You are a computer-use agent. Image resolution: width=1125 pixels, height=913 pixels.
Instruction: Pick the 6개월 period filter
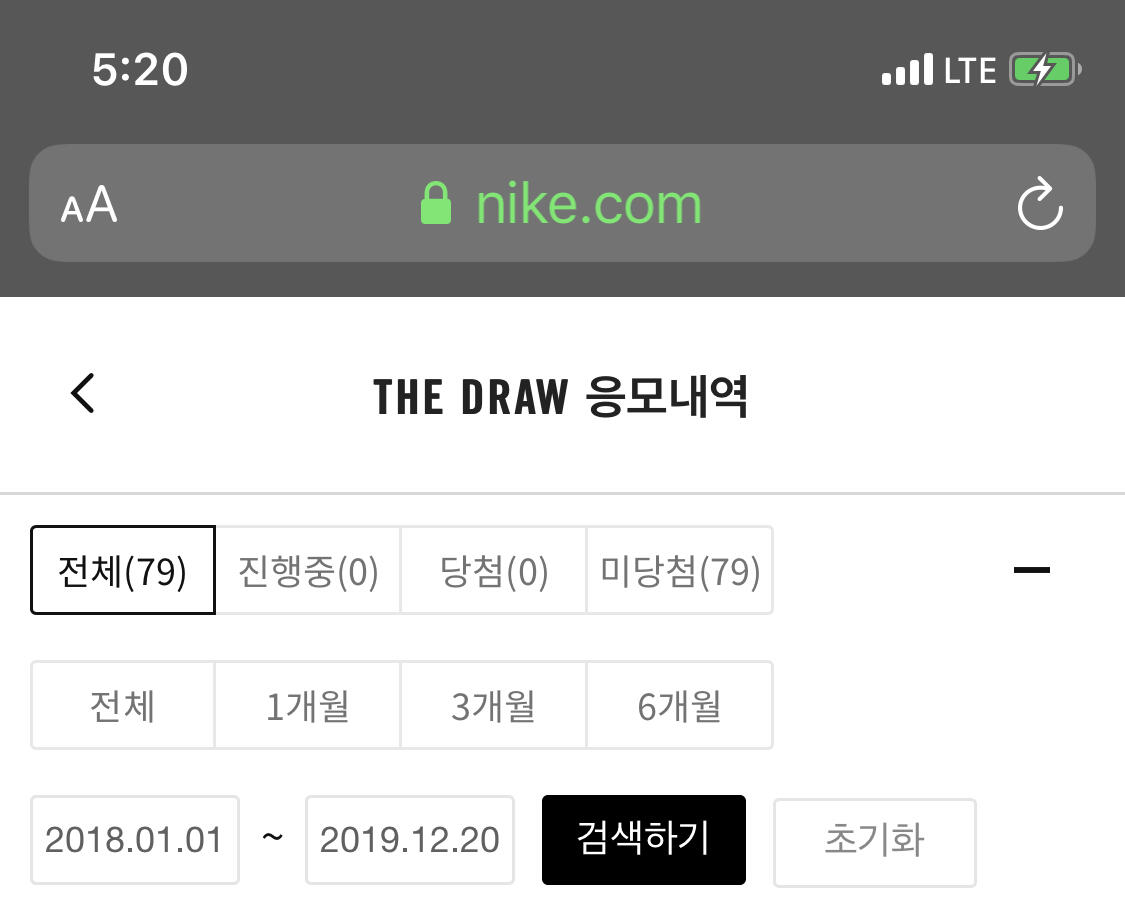[680, 706]
